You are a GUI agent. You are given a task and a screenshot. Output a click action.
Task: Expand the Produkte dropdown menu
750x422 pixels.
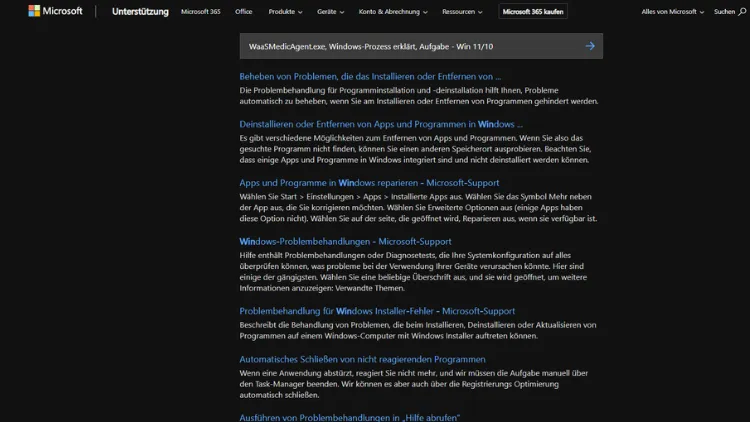[x=285, y=11]
